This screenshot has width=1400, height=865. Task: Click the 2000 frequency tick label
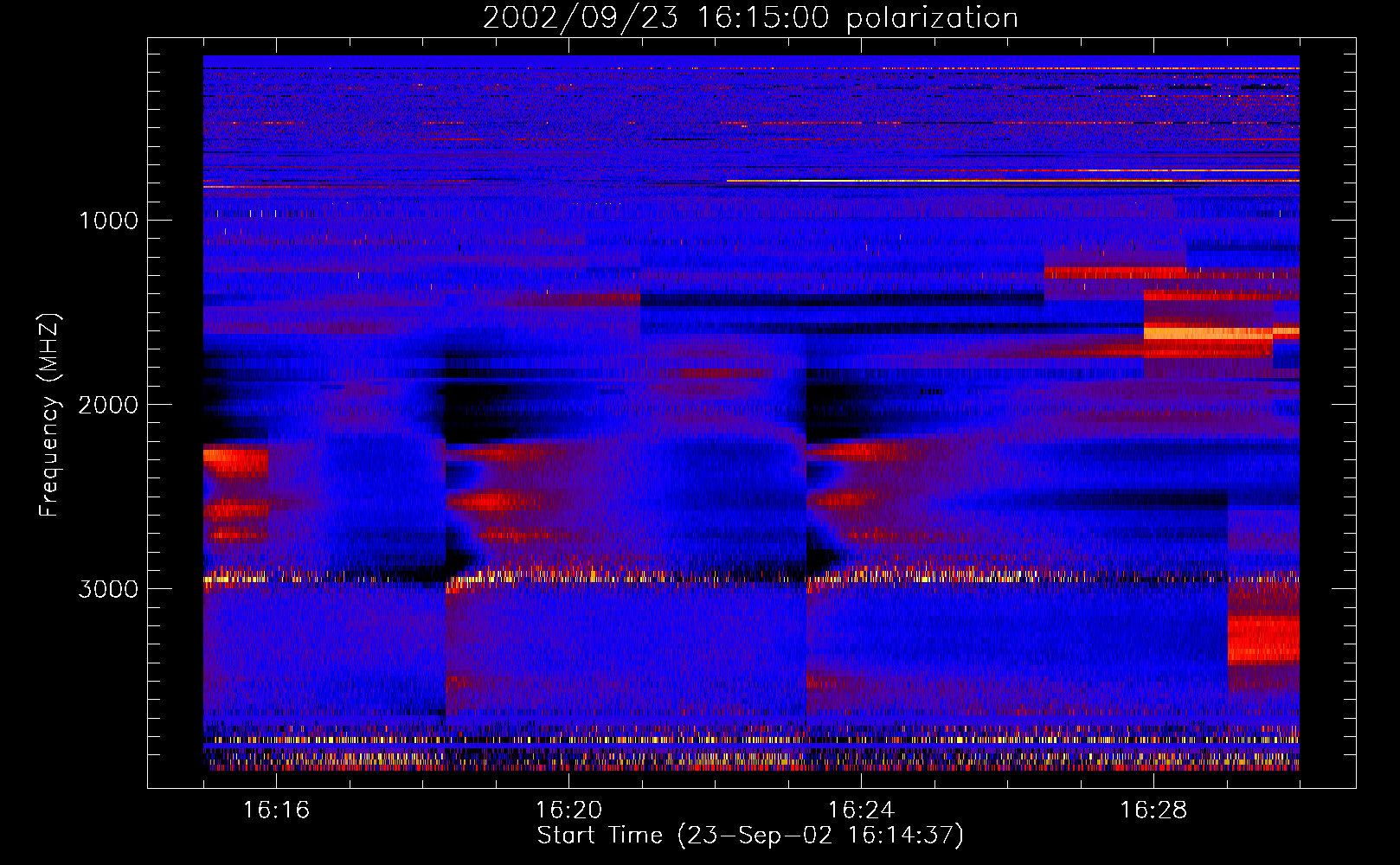[x=108, y=405]
